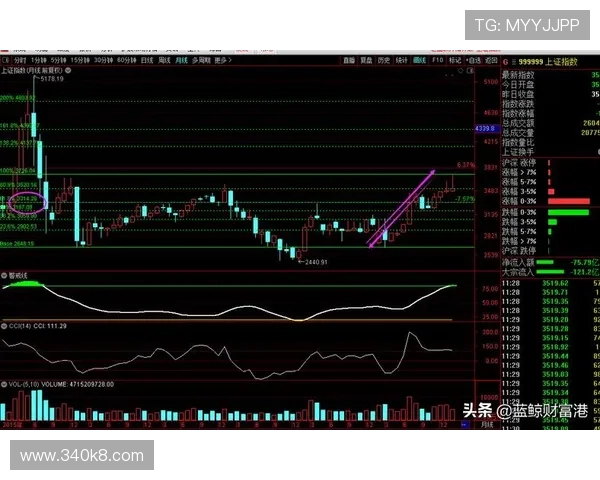This screenshot has height=480, width=600.
Task: Click the 标记 mark button
Action: (455, 60)
